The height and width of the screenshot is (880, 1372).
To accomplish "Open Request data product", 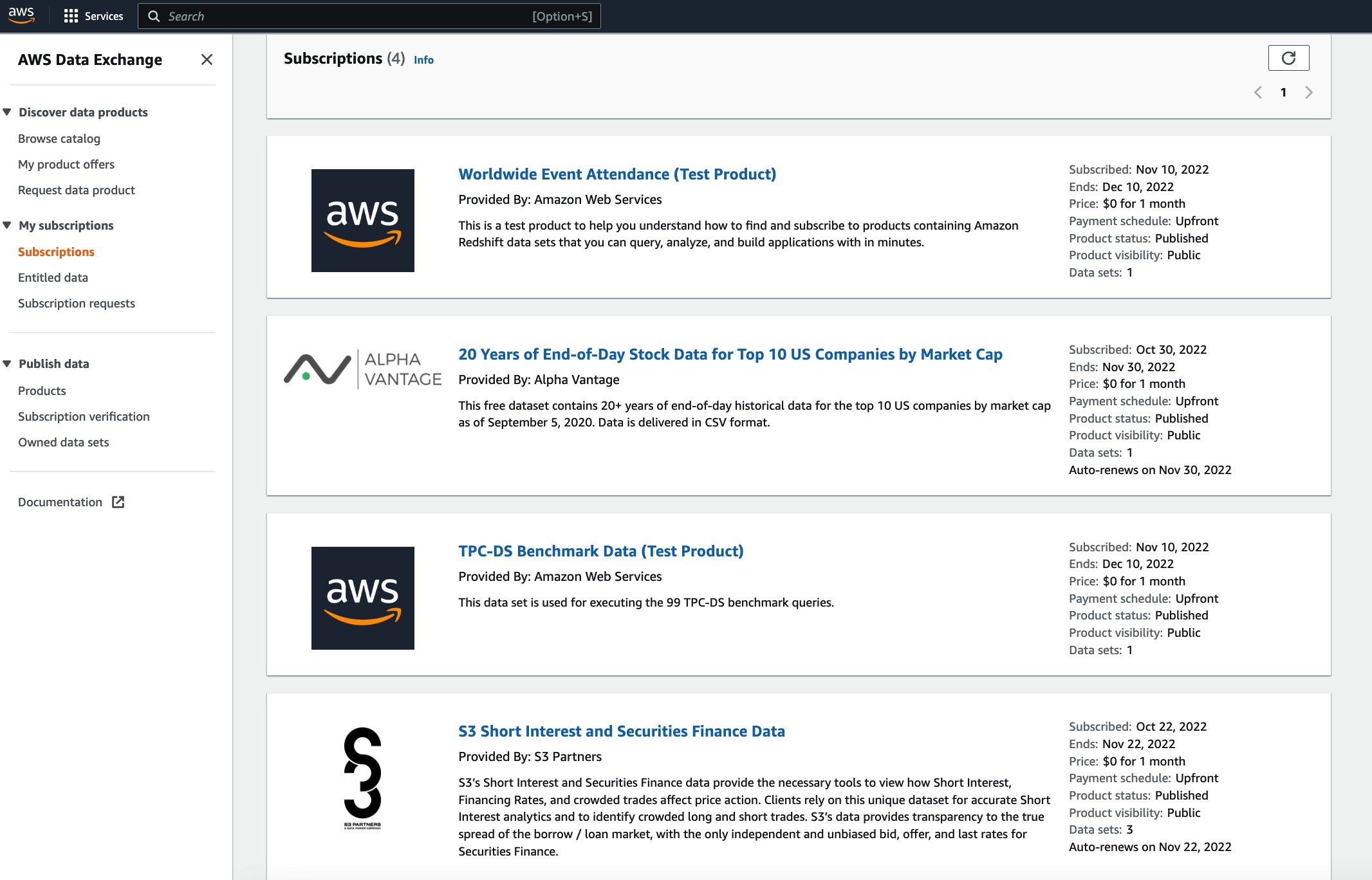I will 77,190.
